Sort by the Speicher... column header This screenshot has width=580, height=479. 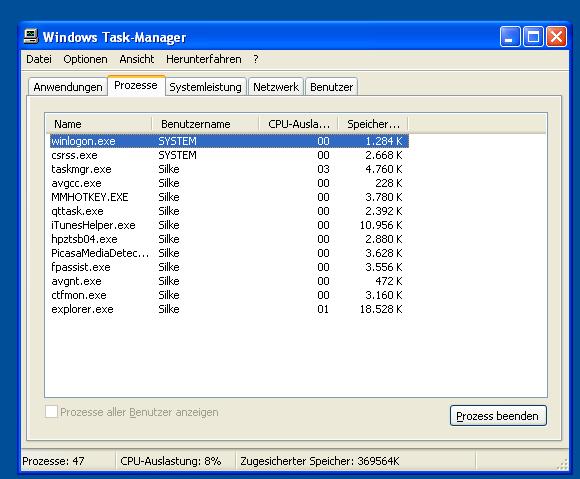(373, 124)
